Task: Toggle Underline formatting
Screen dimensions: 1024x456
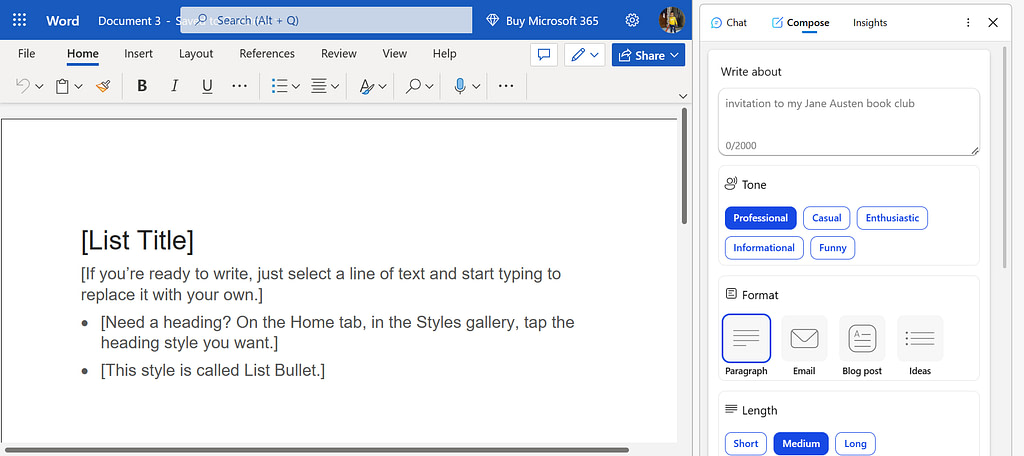Action: click(207, 86)
